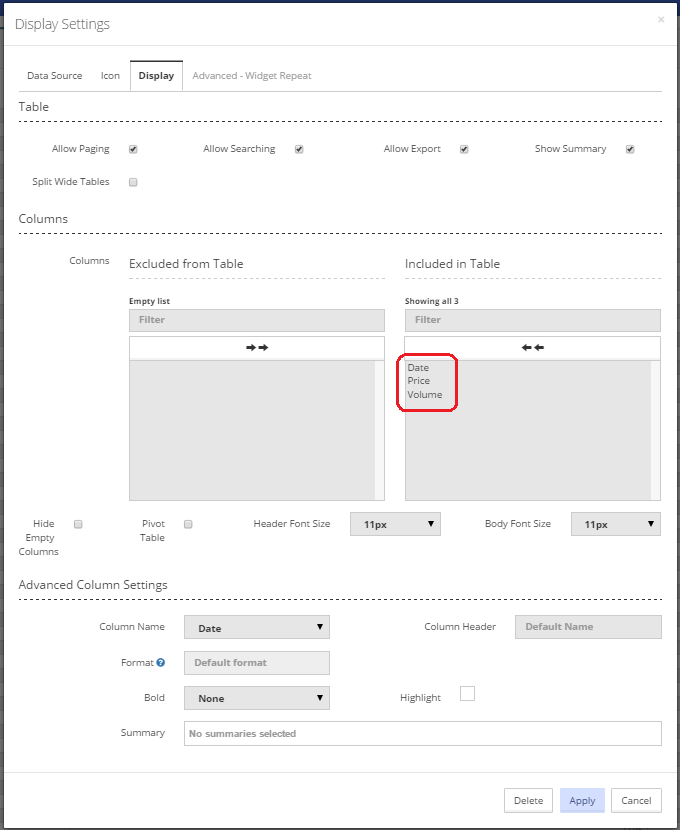Move all columns to Excluded with double left arrows

[532, 348]
